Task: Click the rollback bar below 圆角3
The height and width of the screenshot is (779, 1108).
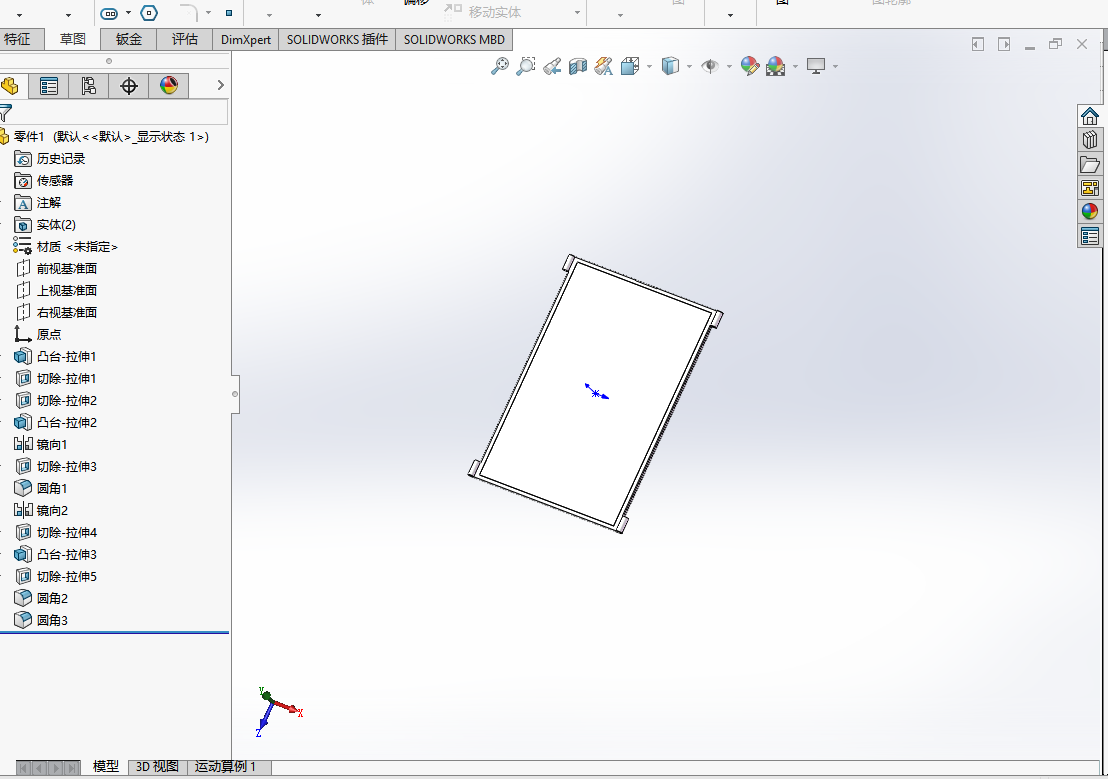Action: [x=114, y=633]
